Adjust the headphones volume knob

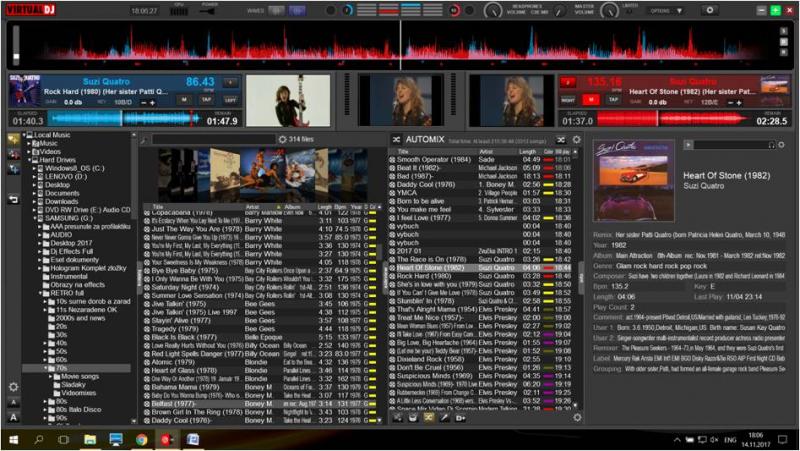pos(492,10)
